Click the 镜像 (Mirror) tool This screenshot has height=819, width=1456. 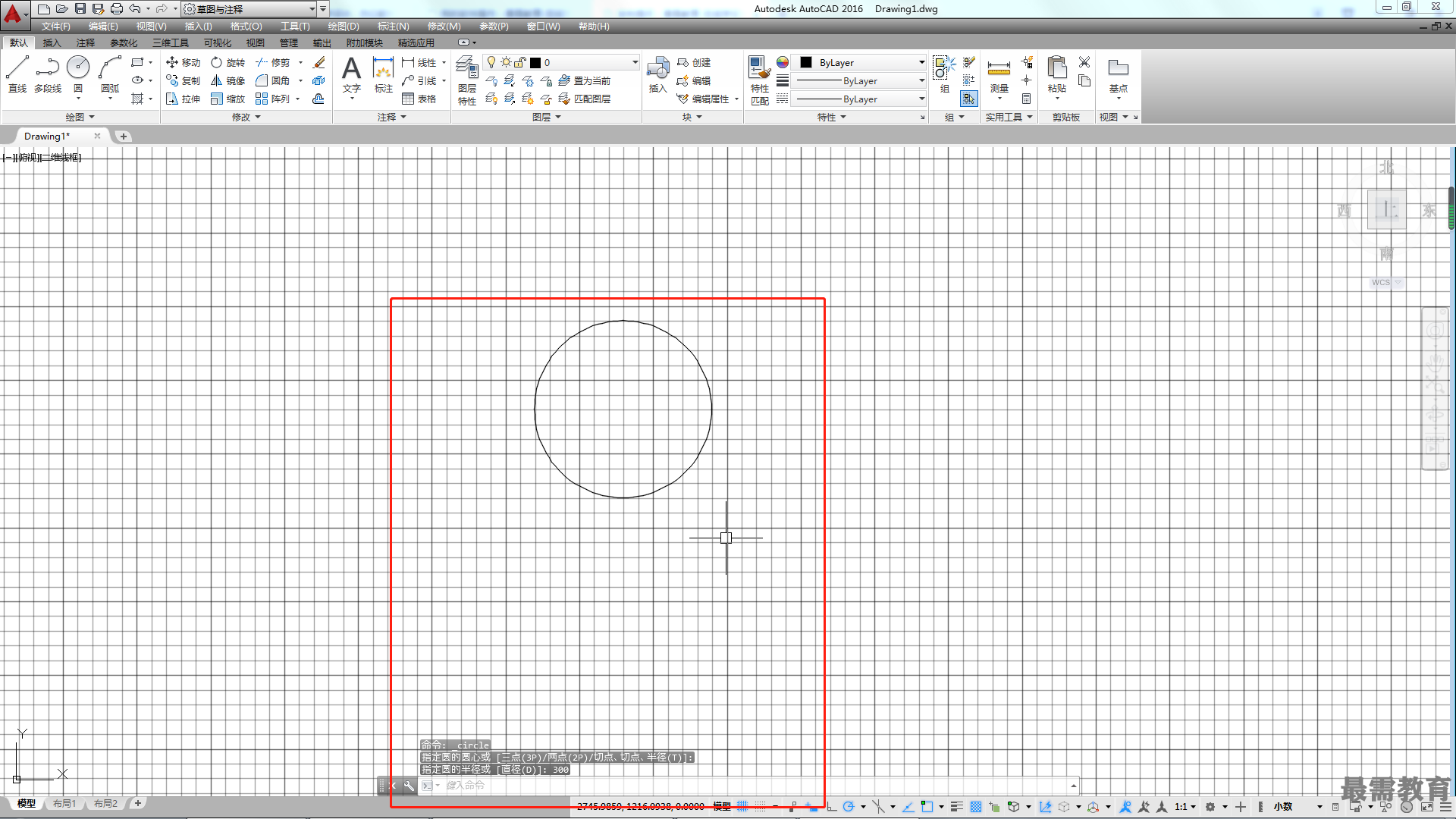click(227, 80)
